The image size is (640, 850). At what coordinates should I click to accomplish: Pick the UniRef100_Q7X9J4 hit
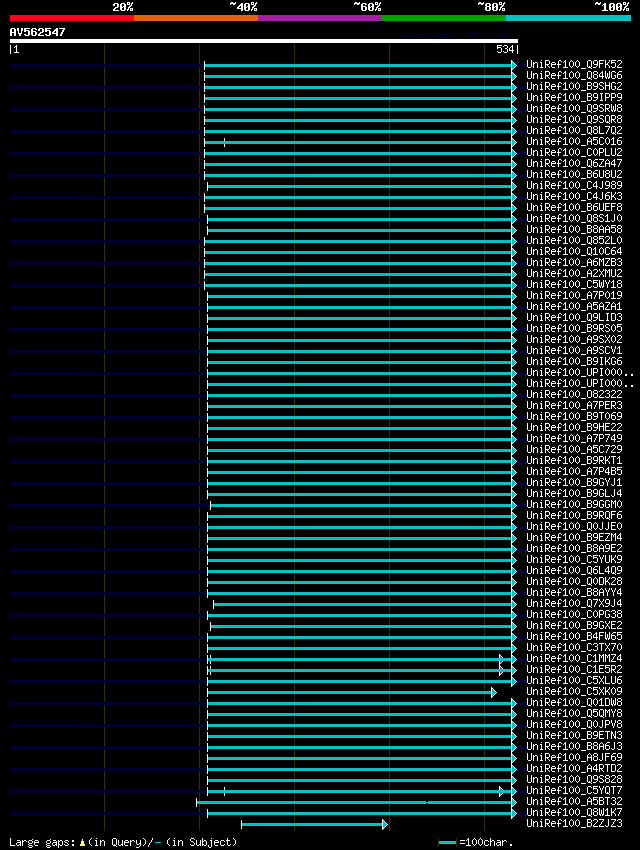(x=574, y=603)
